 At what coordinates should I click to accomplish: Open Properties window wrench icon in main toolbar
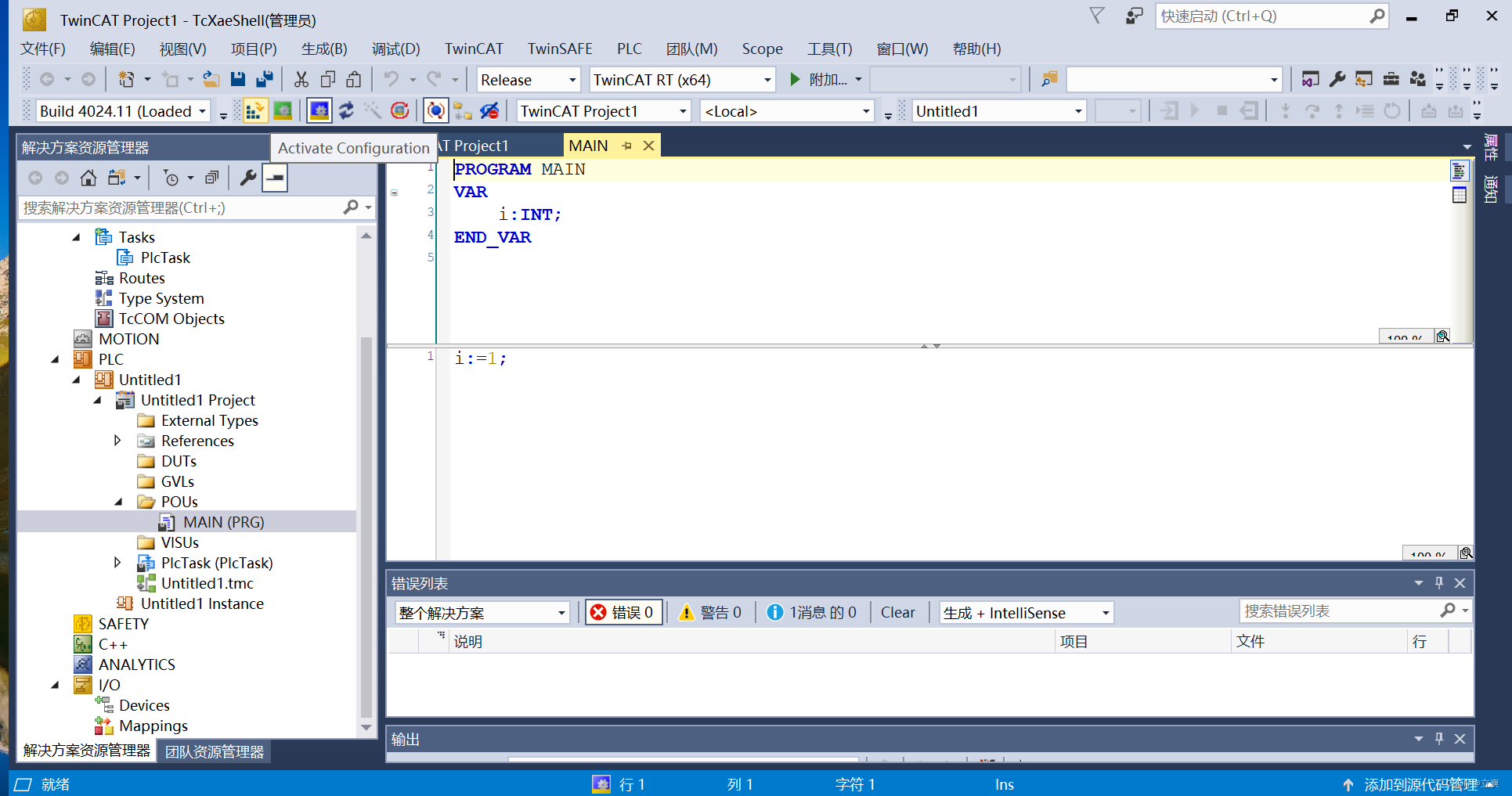point(1337,79)
